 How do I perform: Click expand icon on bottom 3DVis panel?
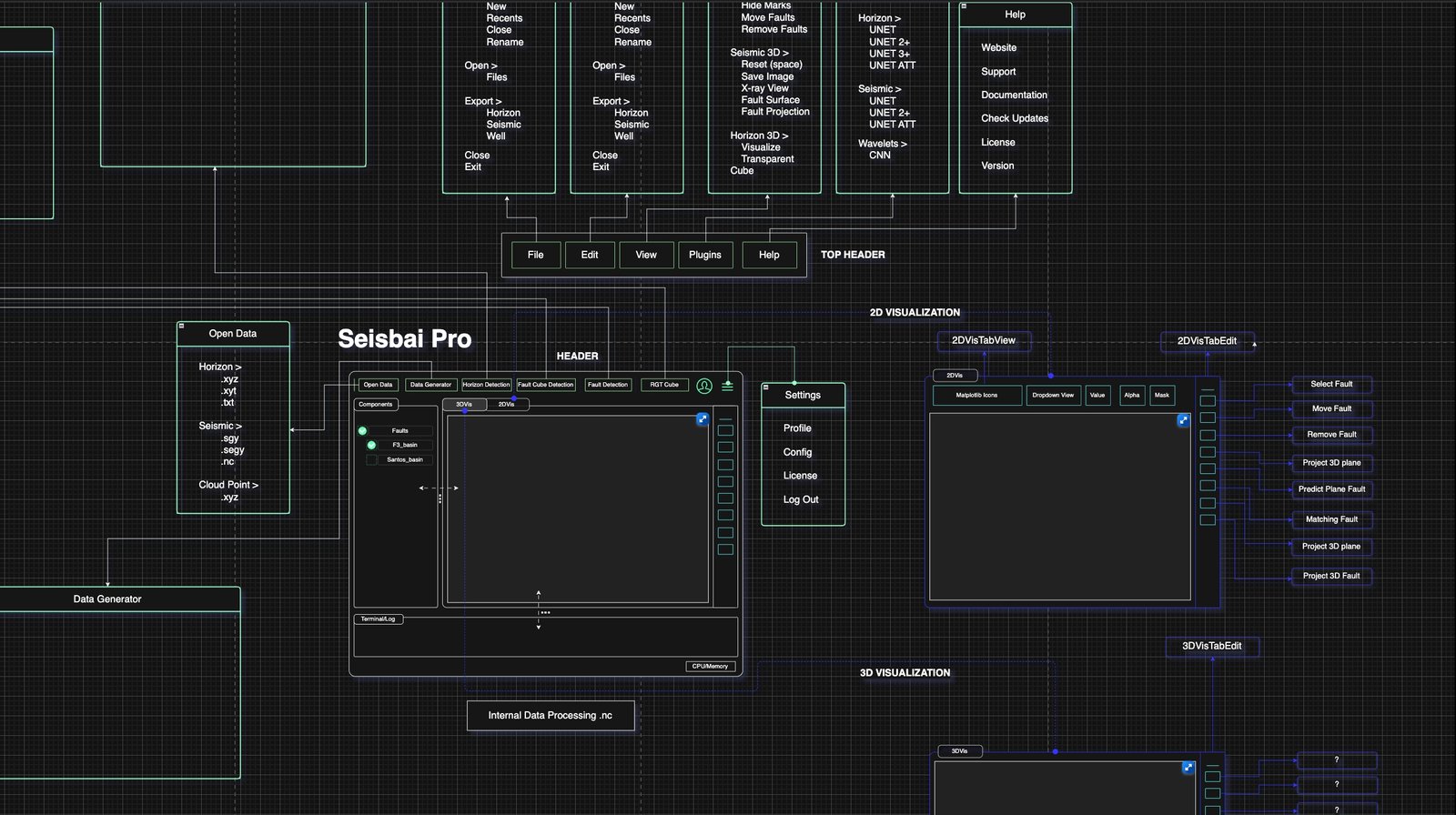[1188, 768]
